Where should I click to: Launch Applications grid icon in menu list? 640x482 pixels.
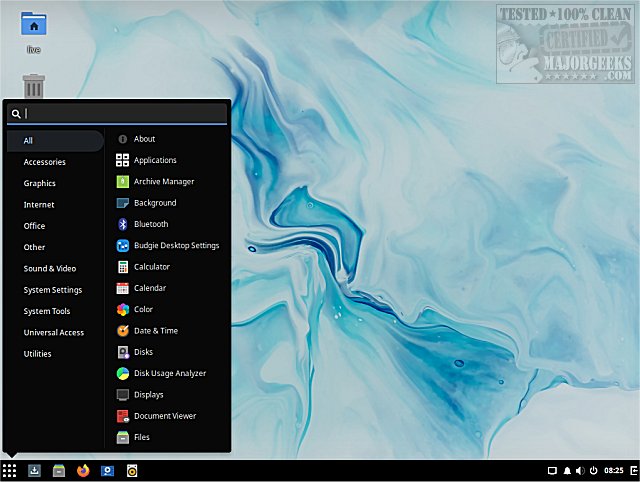tap(122, 160)
